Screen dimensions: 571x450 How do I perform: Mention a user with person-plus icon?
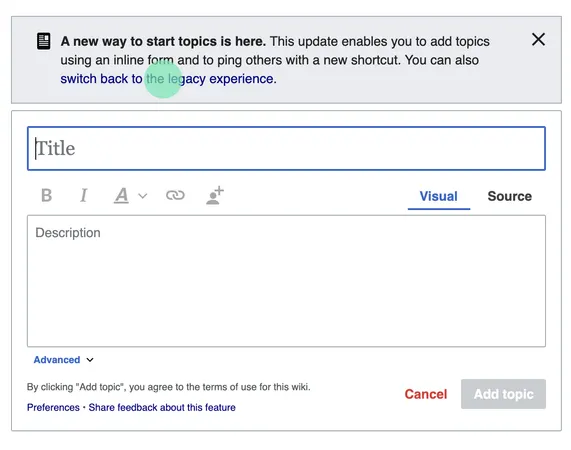point(214,196)
